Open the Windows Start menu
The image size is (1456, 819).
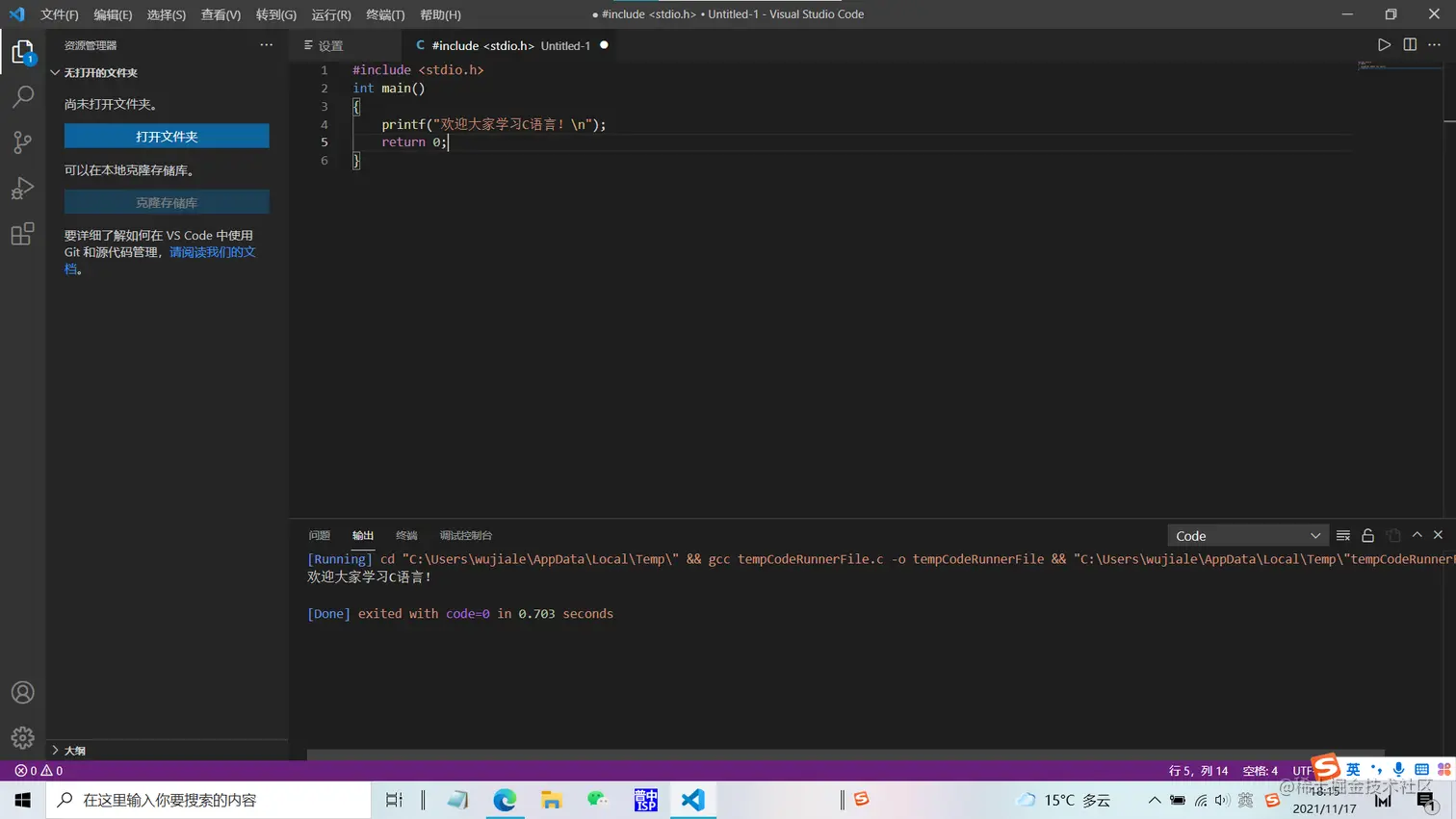coord(23,800)
